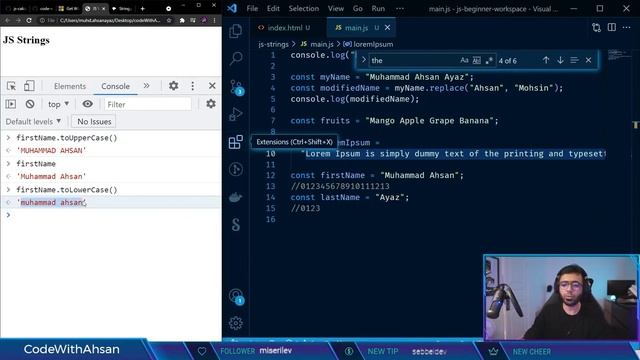Click the Open Changes icon in editor toolbar
Screen dimensions: 640x360
tap(596, 28)
